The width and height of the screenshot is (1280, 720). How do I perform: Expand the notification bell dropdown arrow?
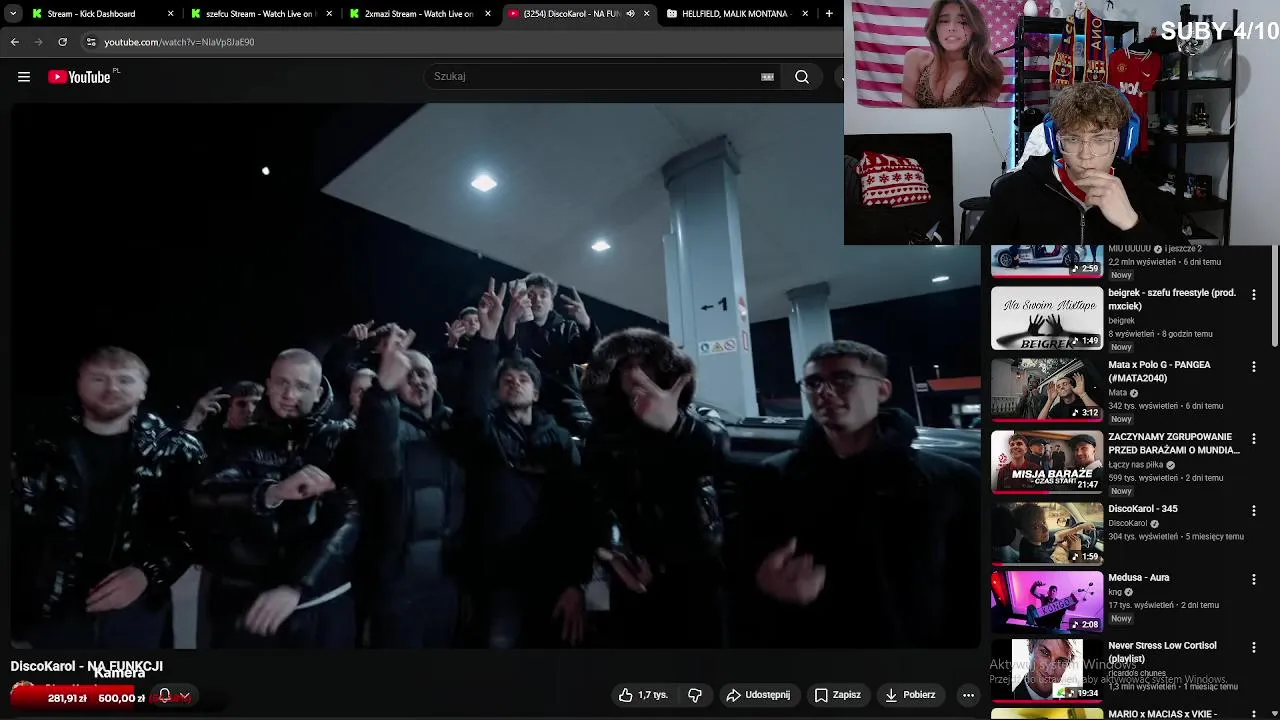[x=185, y=696]
